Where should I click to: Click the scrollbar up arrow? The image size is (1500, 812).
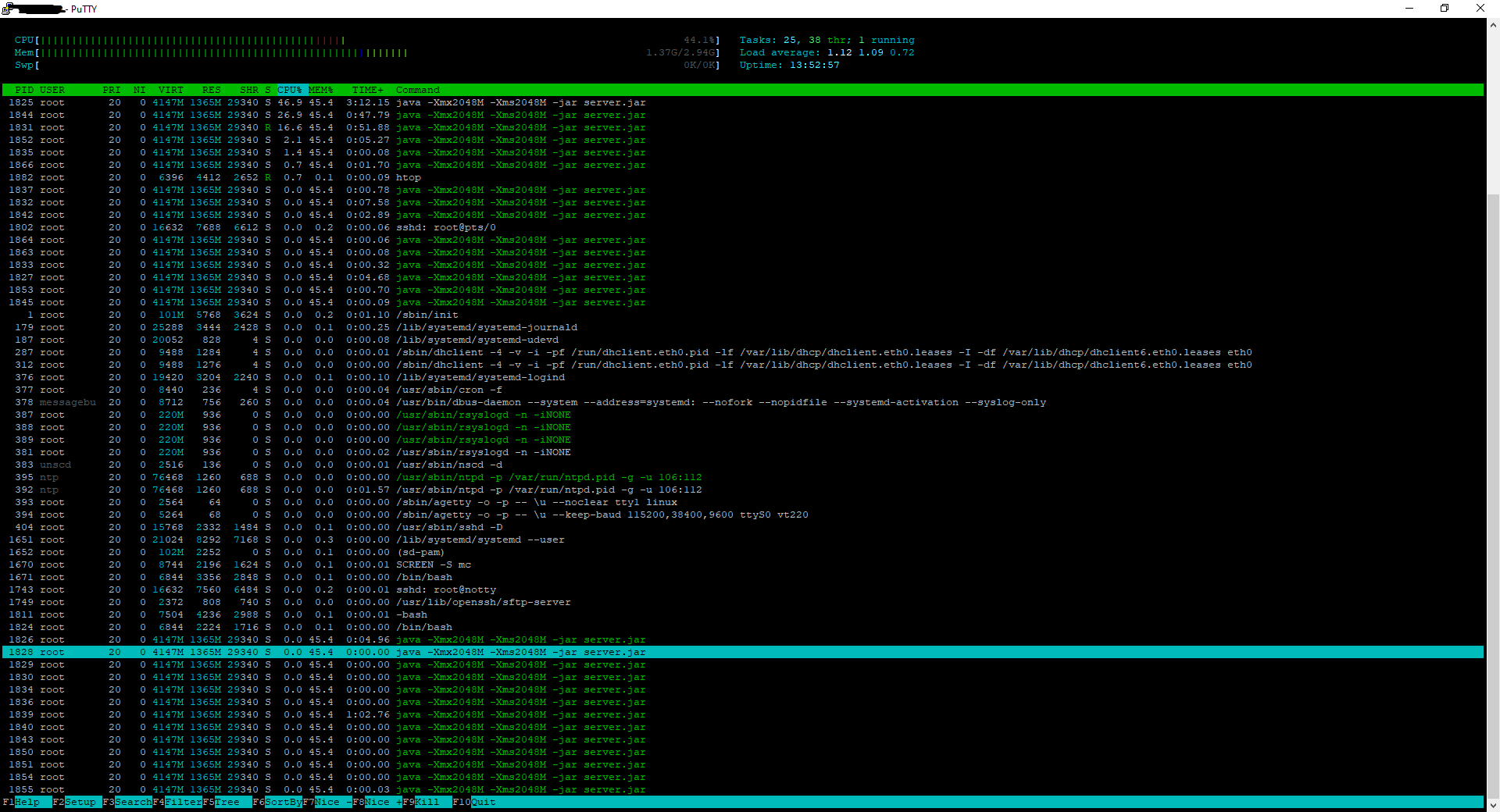coord(1493,25)
